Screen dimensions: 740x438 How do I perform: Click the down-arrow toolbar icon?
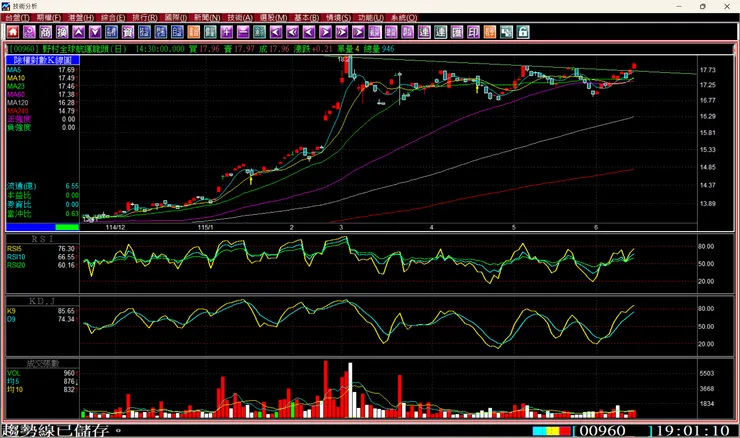[95, 32]
